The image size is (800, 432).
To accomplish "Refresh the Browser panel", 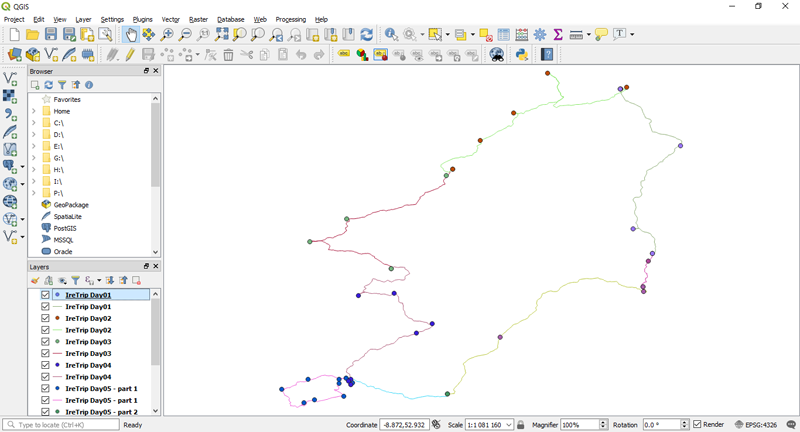I will pos(48,85).
